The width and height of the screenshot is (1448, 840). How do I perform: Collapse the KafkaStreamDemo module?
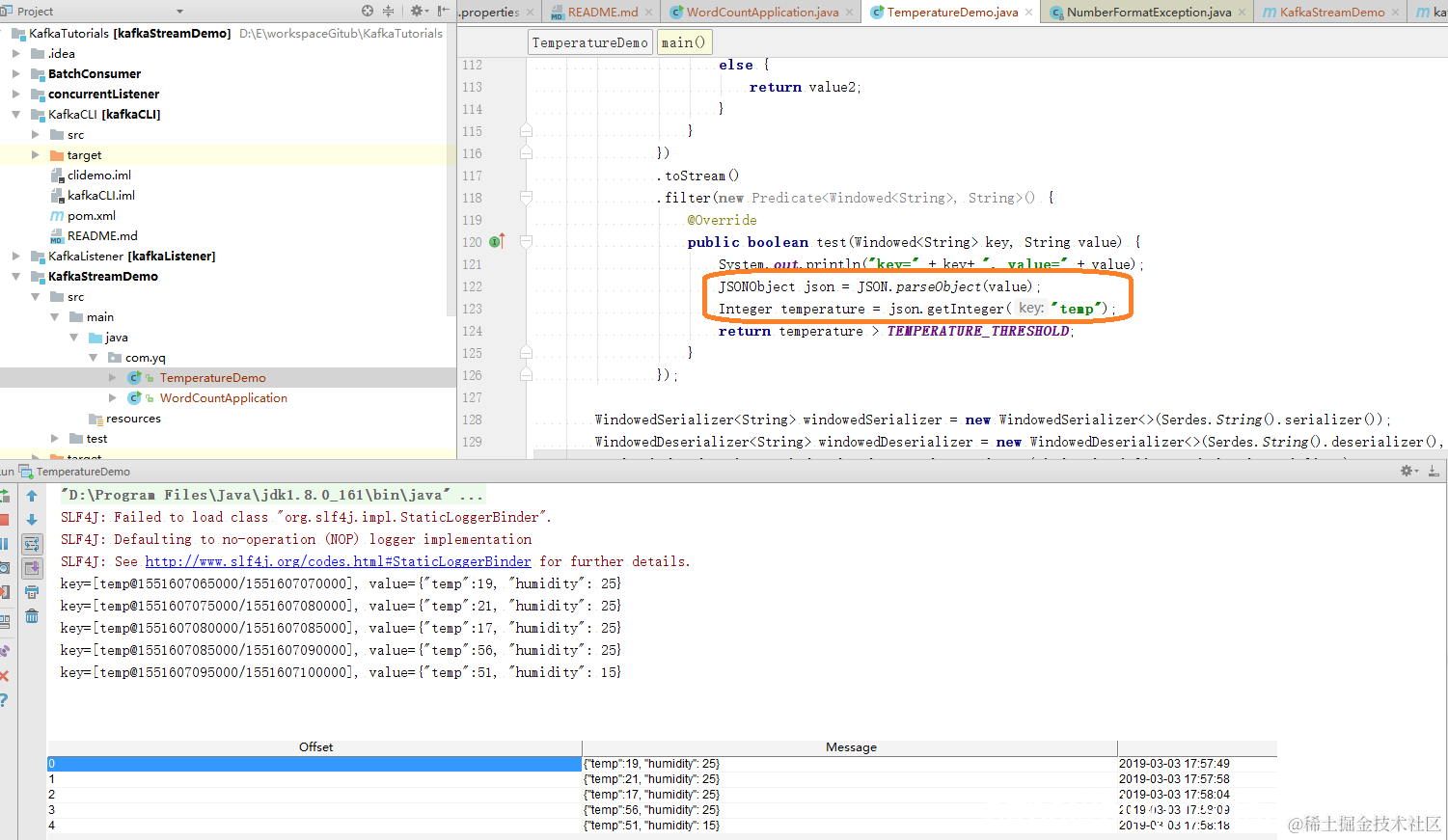15,277
